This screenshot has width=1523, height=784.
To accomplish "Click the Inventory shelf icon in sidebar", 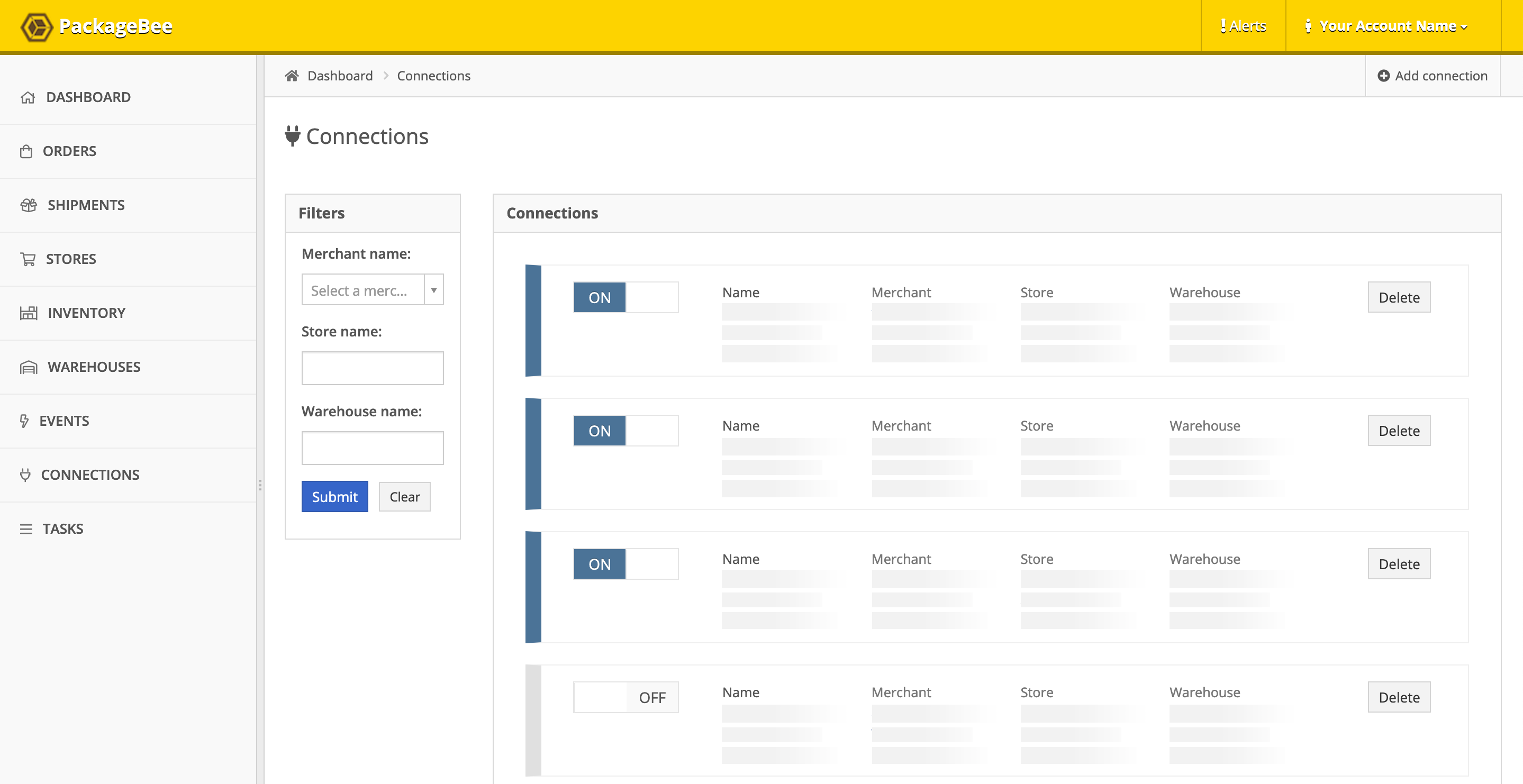I will point(29,313).
